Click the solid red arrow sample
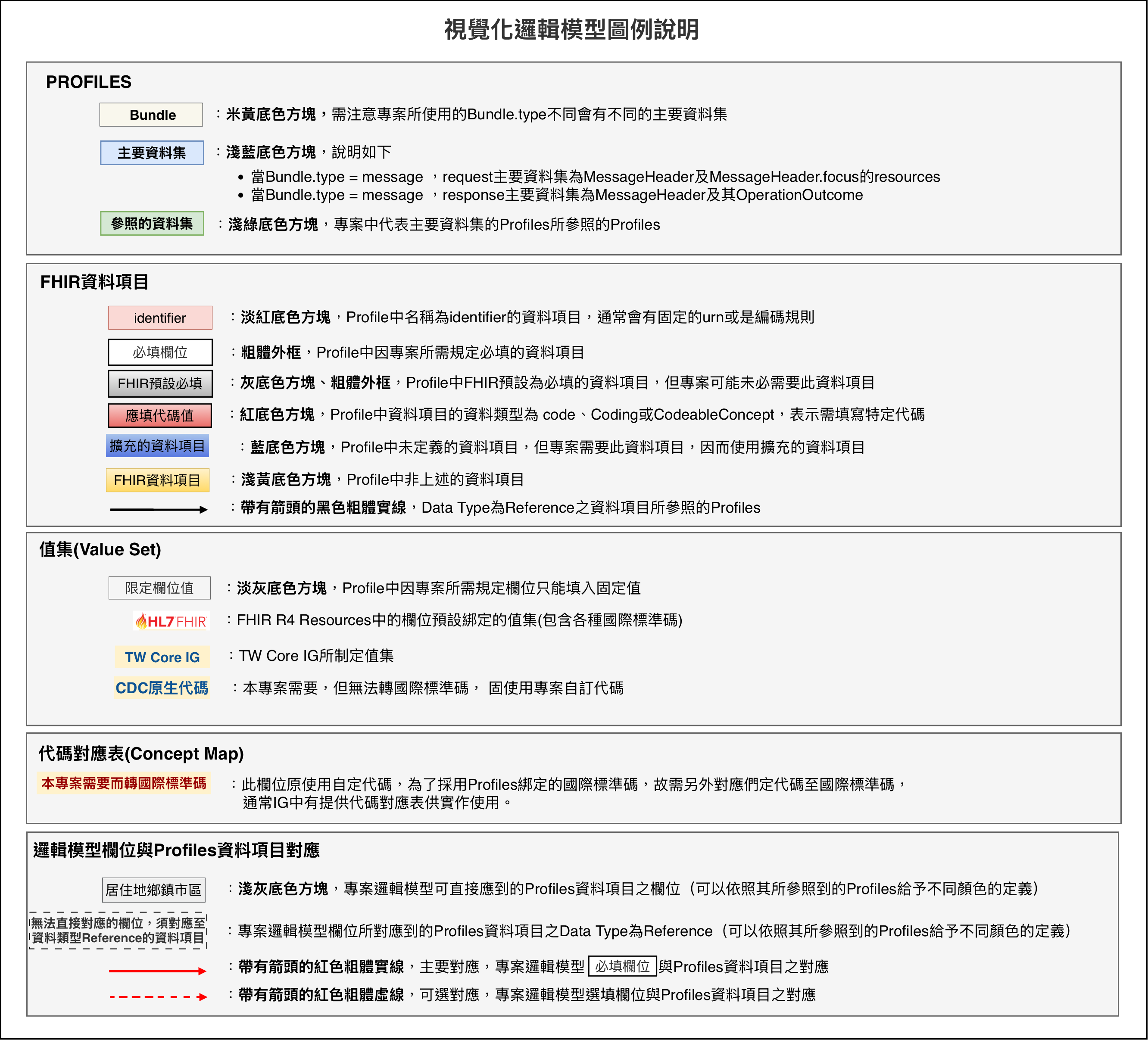Image resolution: width=1148 pixels, height=1040 pixels. coord(158,971)
